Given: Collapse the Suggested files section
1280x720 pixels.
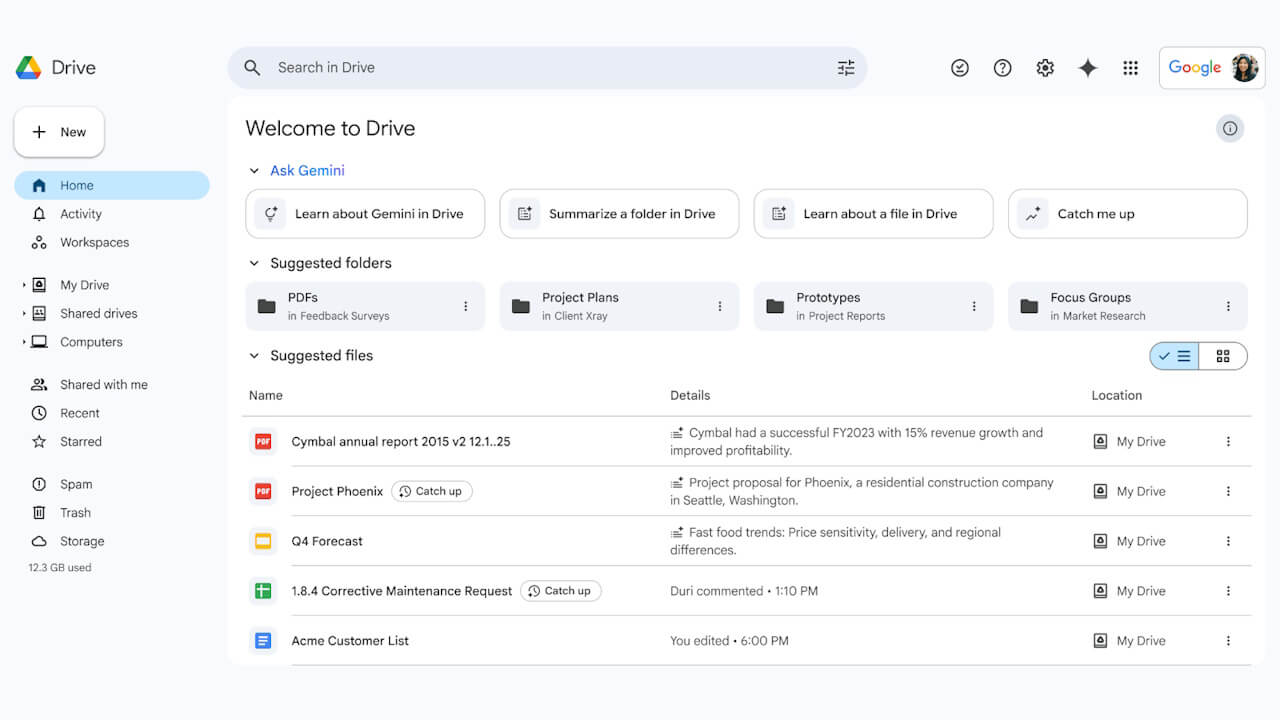Looking at the screenshot, I should (254, 356).
